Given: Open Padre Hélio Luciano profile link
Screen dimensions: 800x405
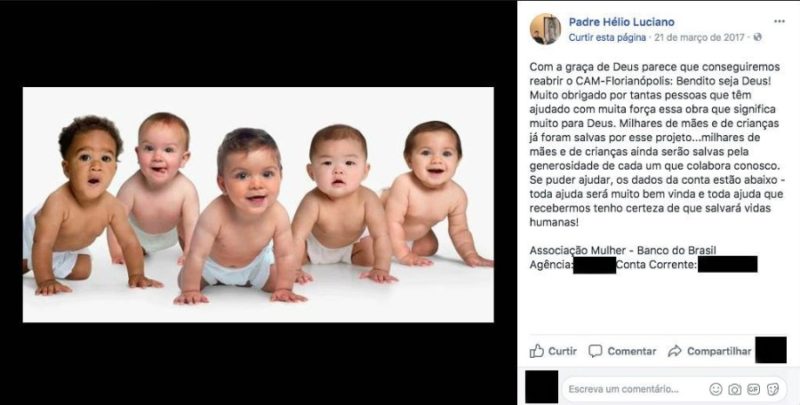Looking at the screenshot, I should tap(621, 22).
